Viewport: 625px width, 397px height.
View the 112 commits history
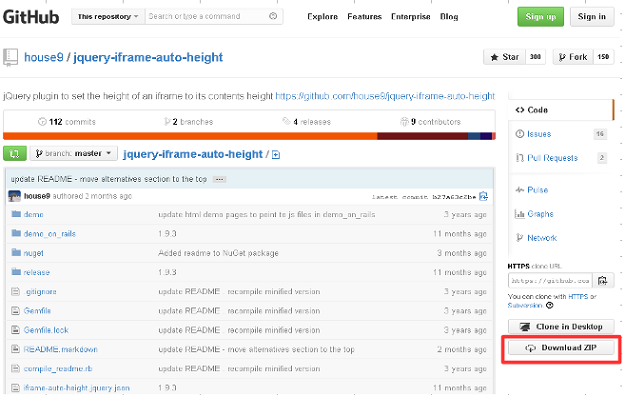pyautogui.click(x=67, y=122)
